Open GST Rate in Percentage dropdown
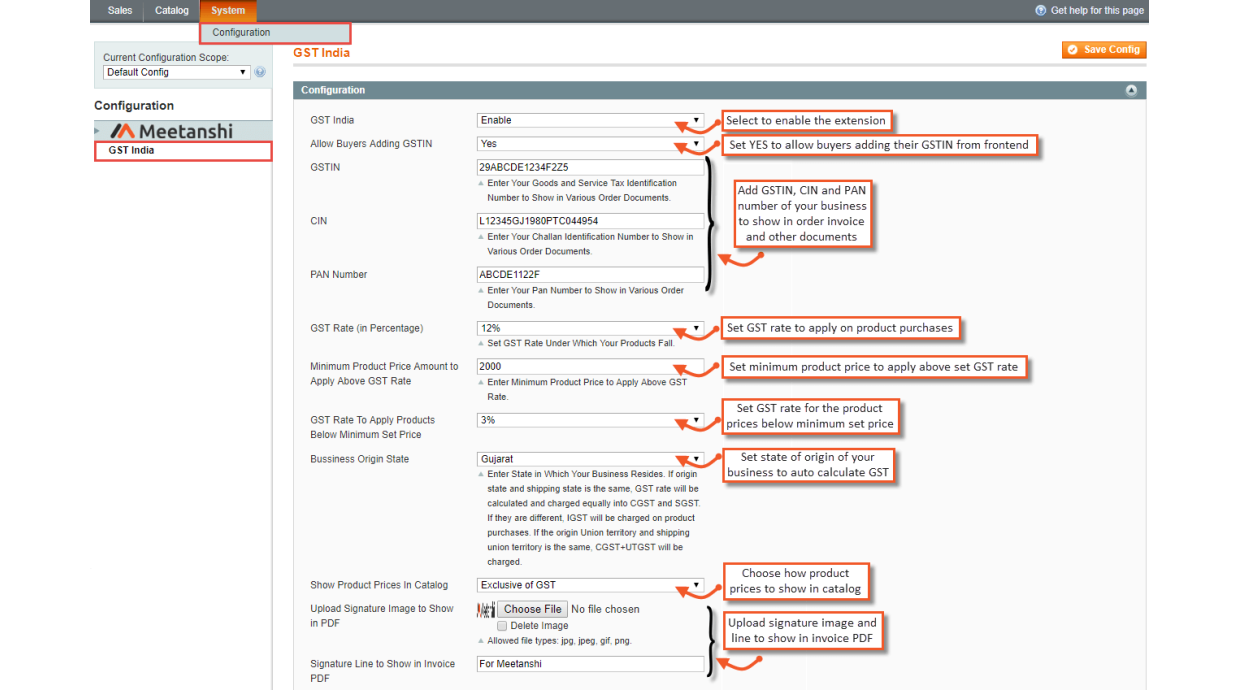The height and width of the screenshot is (690, 1239). (x=590, y=328)
